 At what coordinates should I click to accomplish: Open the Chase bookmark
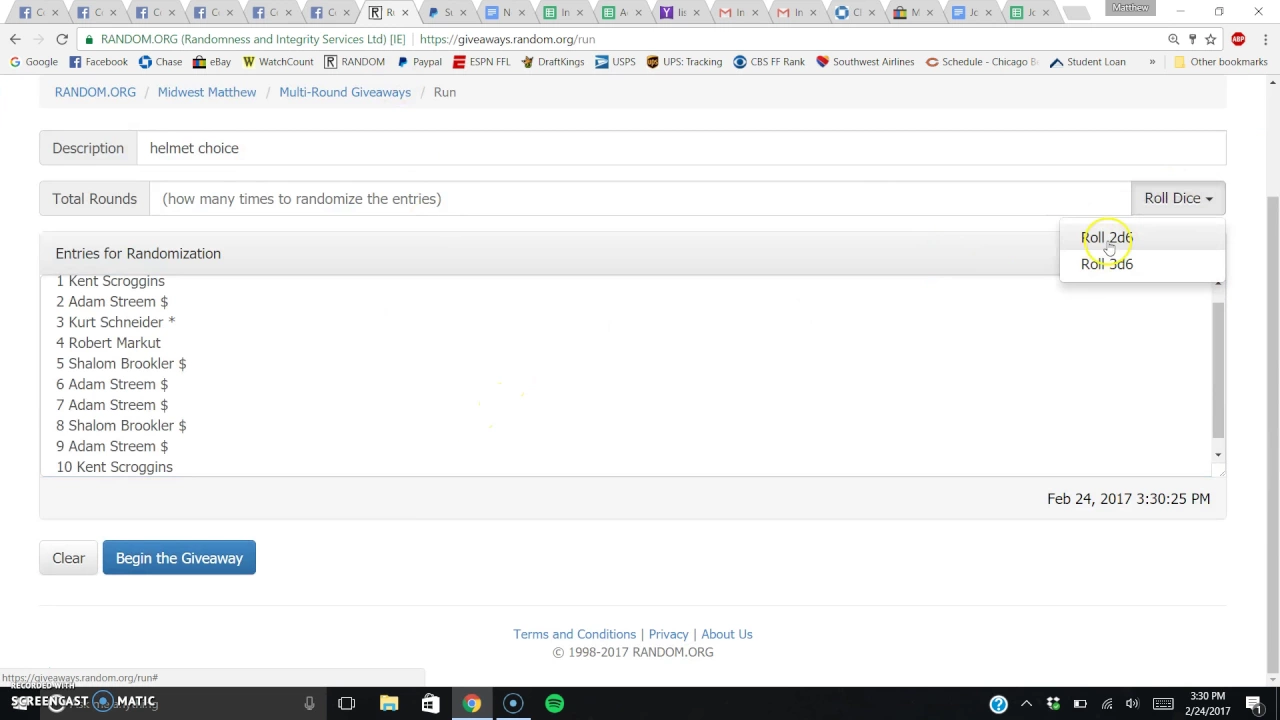point(160,62)
